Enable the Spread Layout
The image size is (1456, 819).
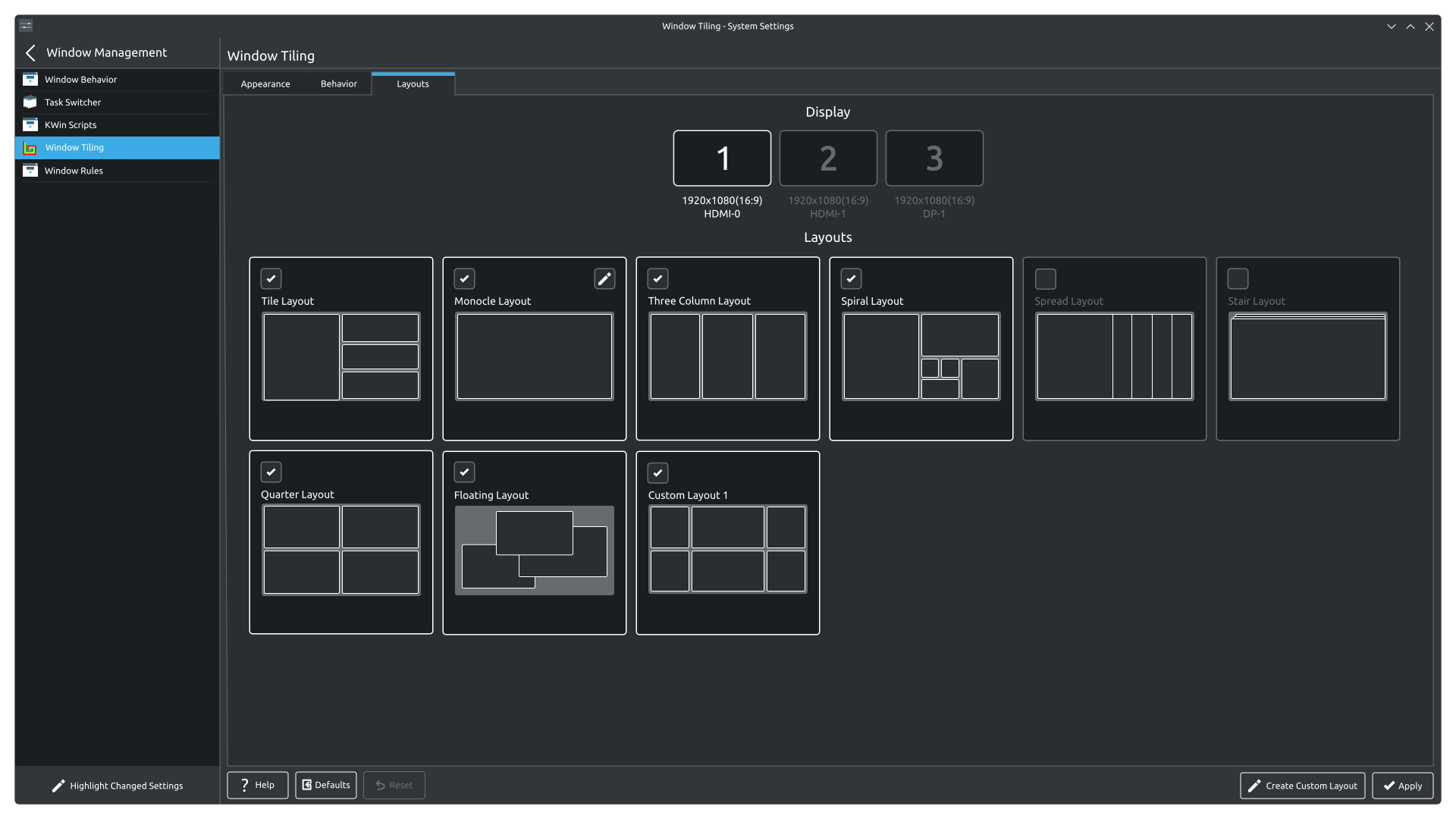[1045, 278]
